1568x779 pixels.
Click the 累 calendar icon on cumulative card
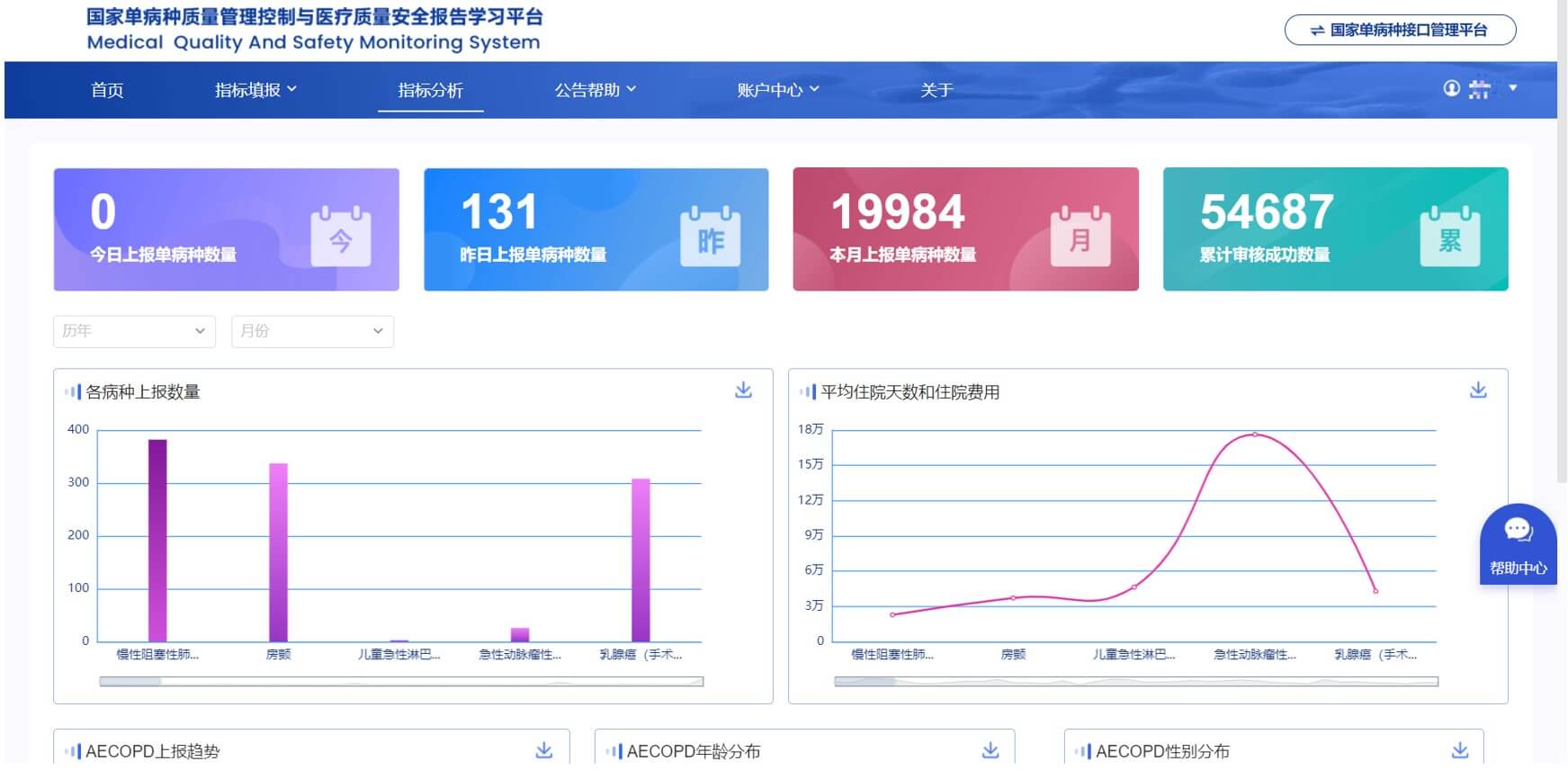click(x=1450, y=237)
